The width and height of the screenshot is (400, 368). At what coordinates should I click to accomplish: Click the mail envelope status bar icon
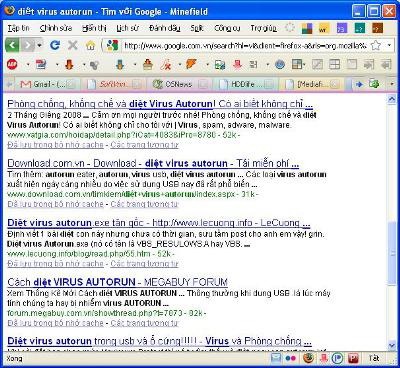pyautogui.click(x=276, y=358)
